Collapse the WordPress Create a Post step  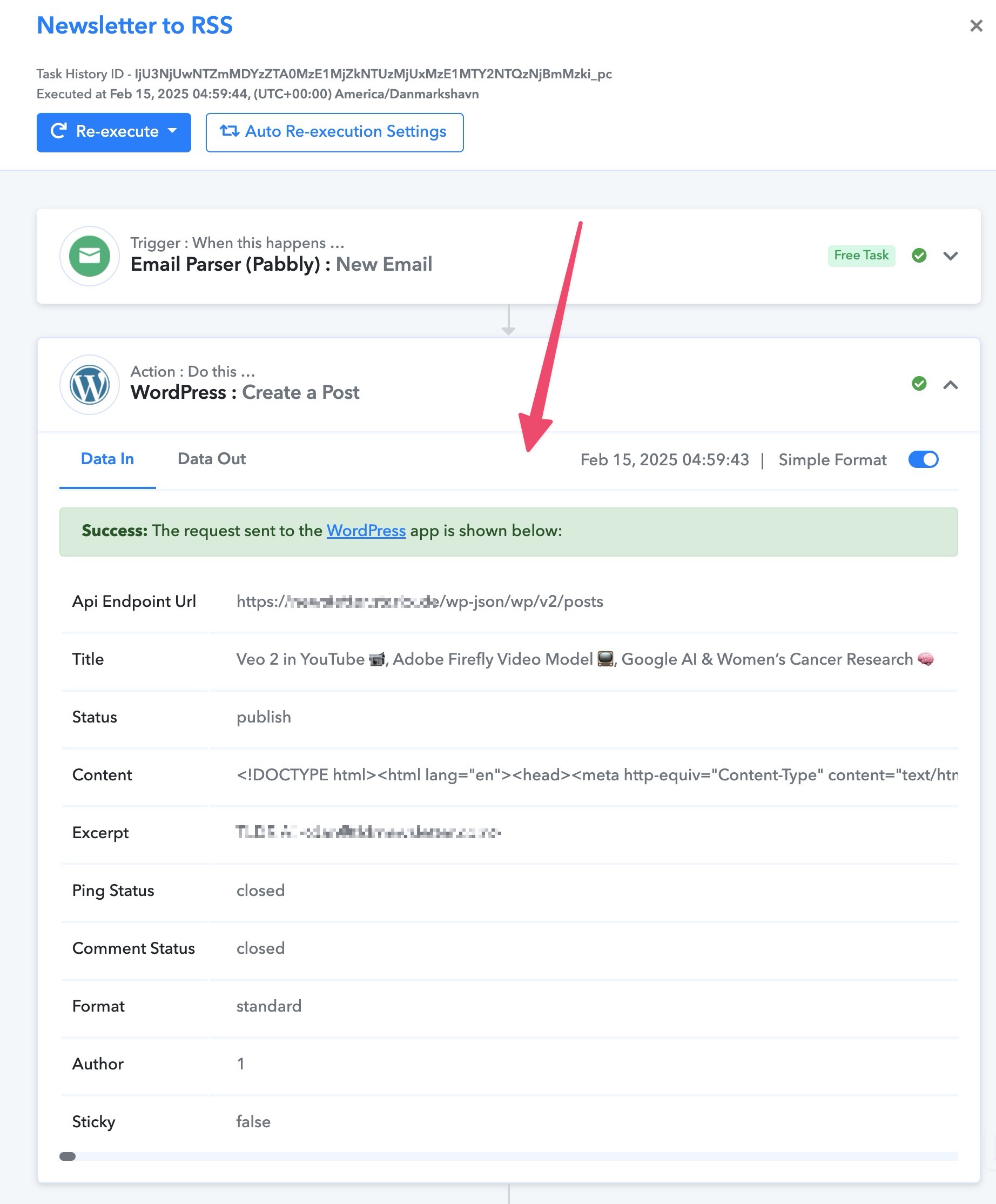click(x=951, y=384)
